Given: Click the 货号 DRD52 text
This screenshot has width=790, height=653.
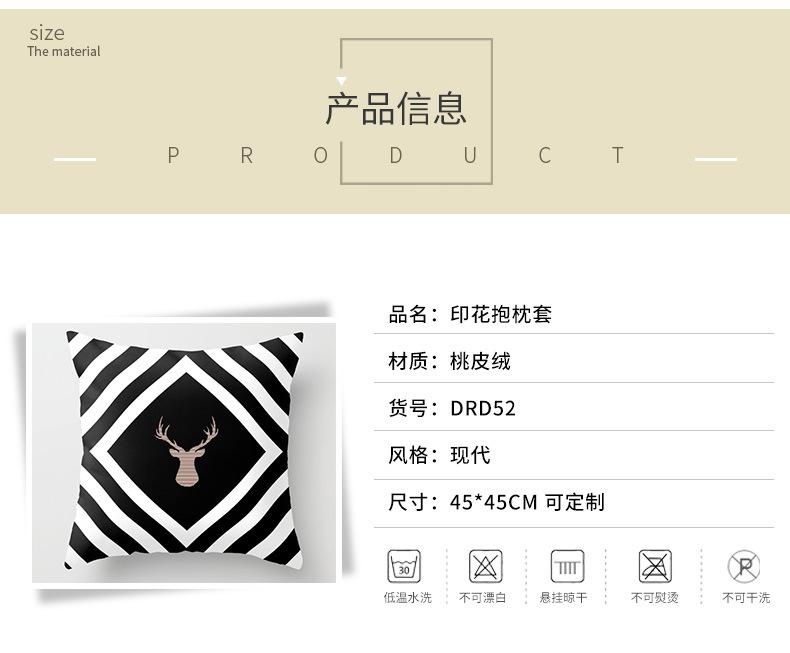Looking at the screenshot, I should [x=452, y=408].
